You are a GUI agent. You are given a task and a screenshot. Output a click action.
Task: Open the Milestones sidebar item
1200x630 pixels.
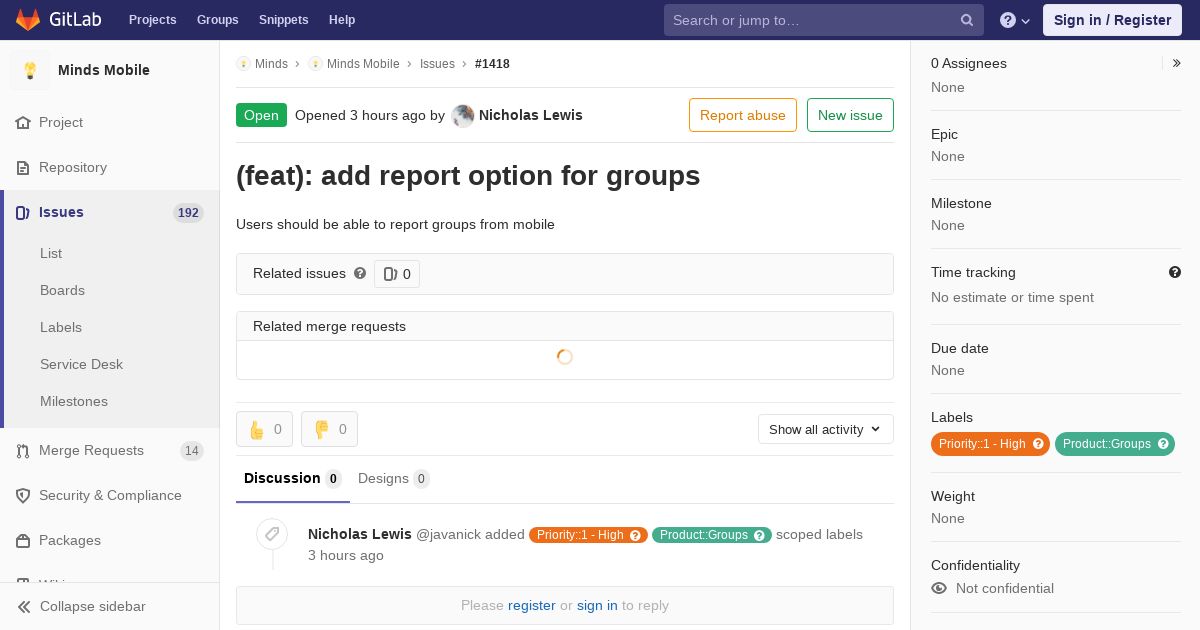pyautogui.click(x=74, y=401)
